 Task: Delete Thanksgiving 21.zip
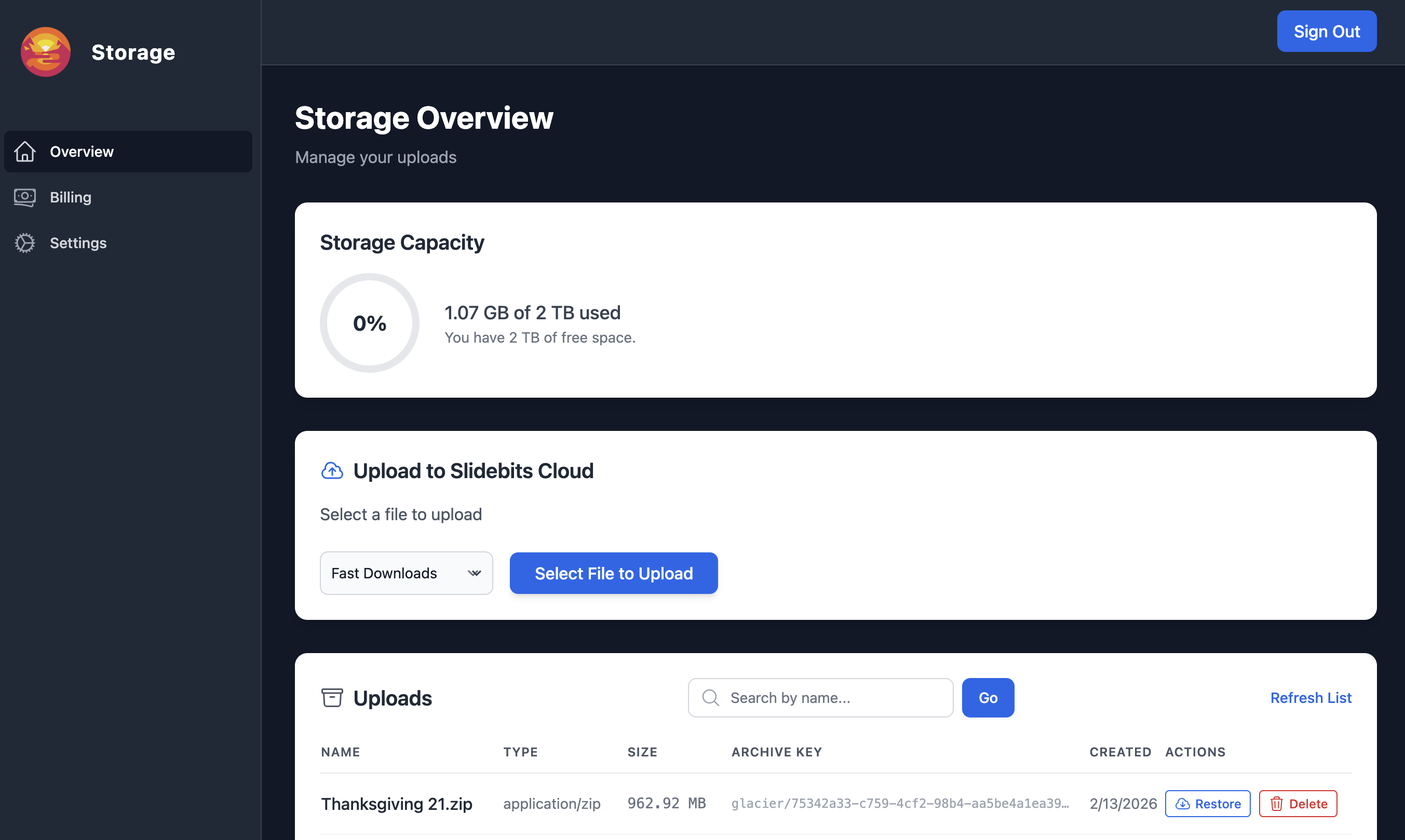(x=1298, y=803)
